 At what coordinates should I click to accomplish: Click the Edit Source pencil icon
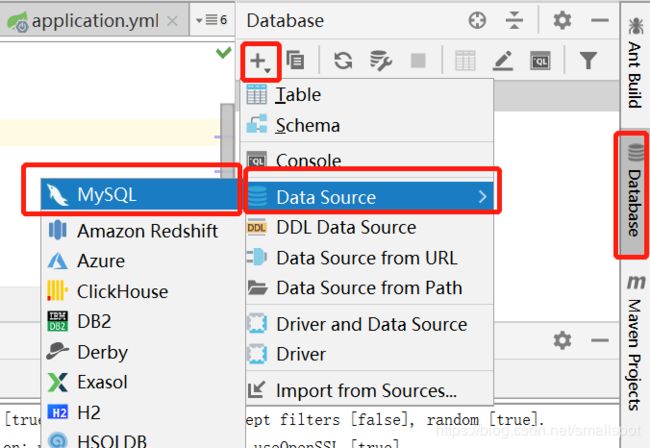click(x=503, y=61)
